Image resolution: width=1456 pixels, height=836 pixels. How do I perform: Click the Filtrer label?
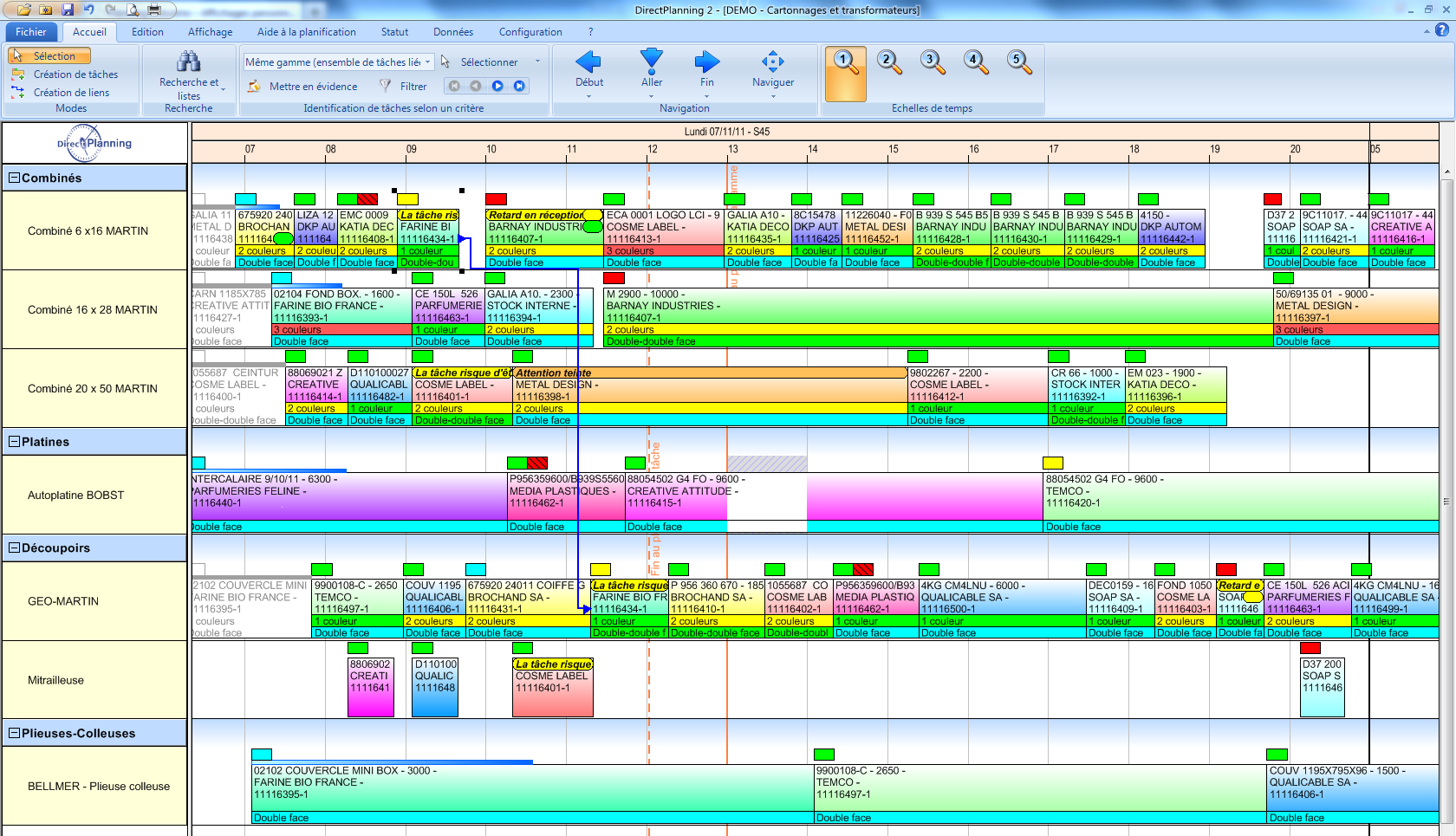(413, 87)
